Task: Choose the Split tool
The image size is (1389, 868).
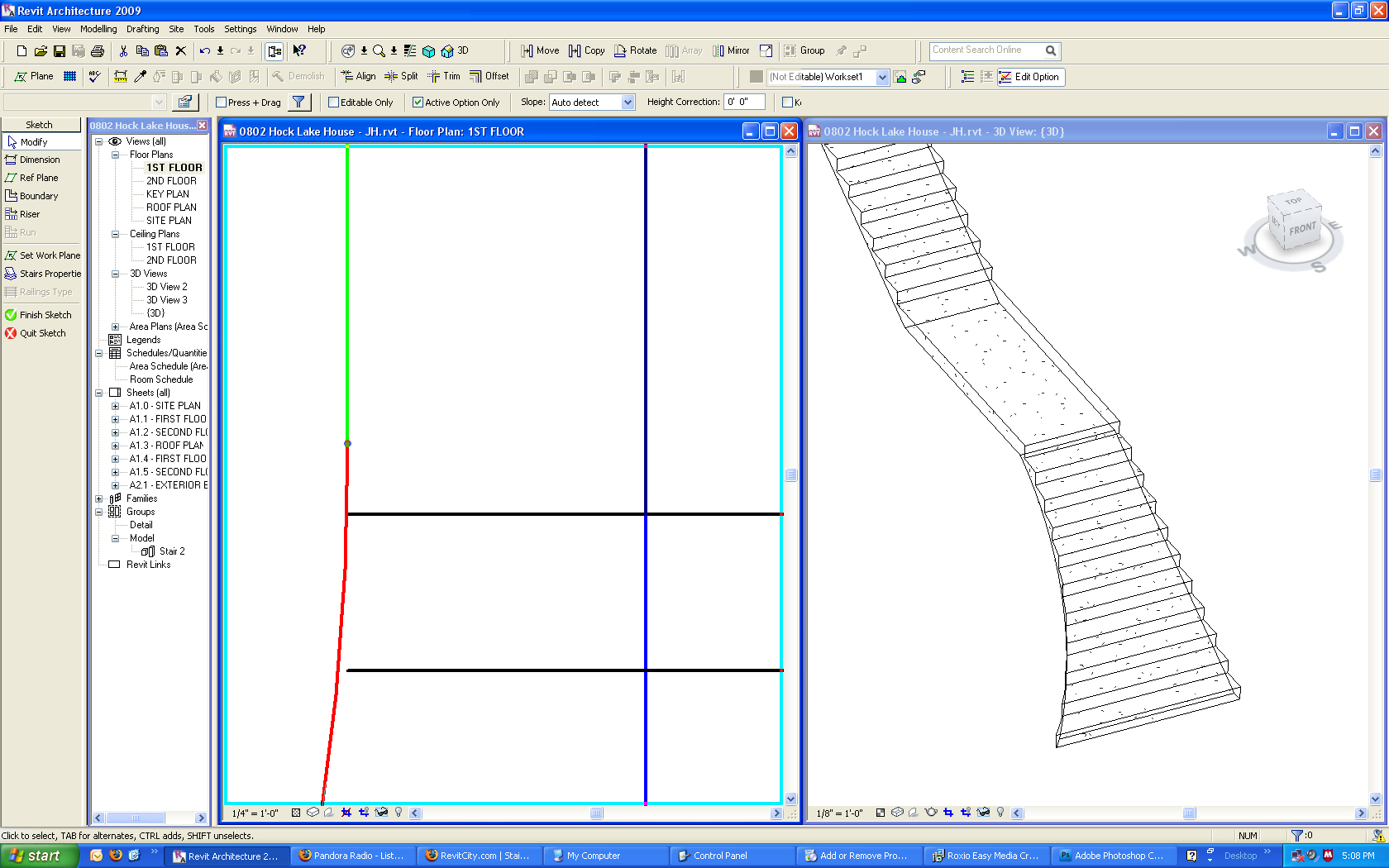Action: tap(401, 76)
